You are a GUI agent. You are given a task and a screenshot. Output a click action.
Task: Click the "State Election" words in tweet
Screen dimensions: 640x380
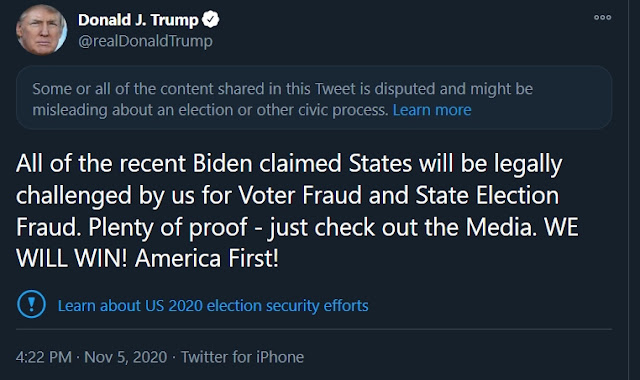[x=487, y=195]
